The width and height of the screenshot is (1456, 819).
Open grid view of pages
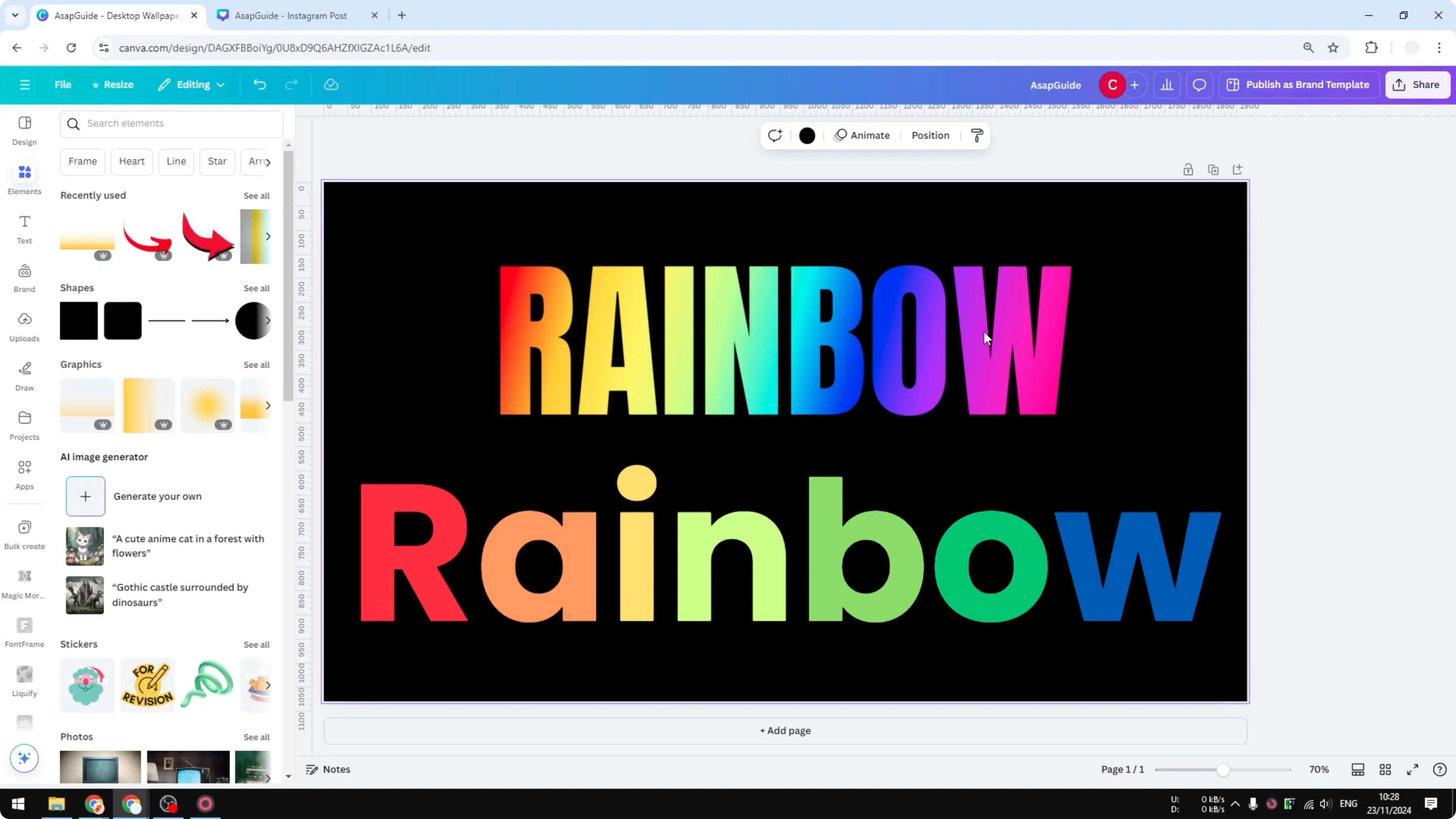pos(1385,769)
